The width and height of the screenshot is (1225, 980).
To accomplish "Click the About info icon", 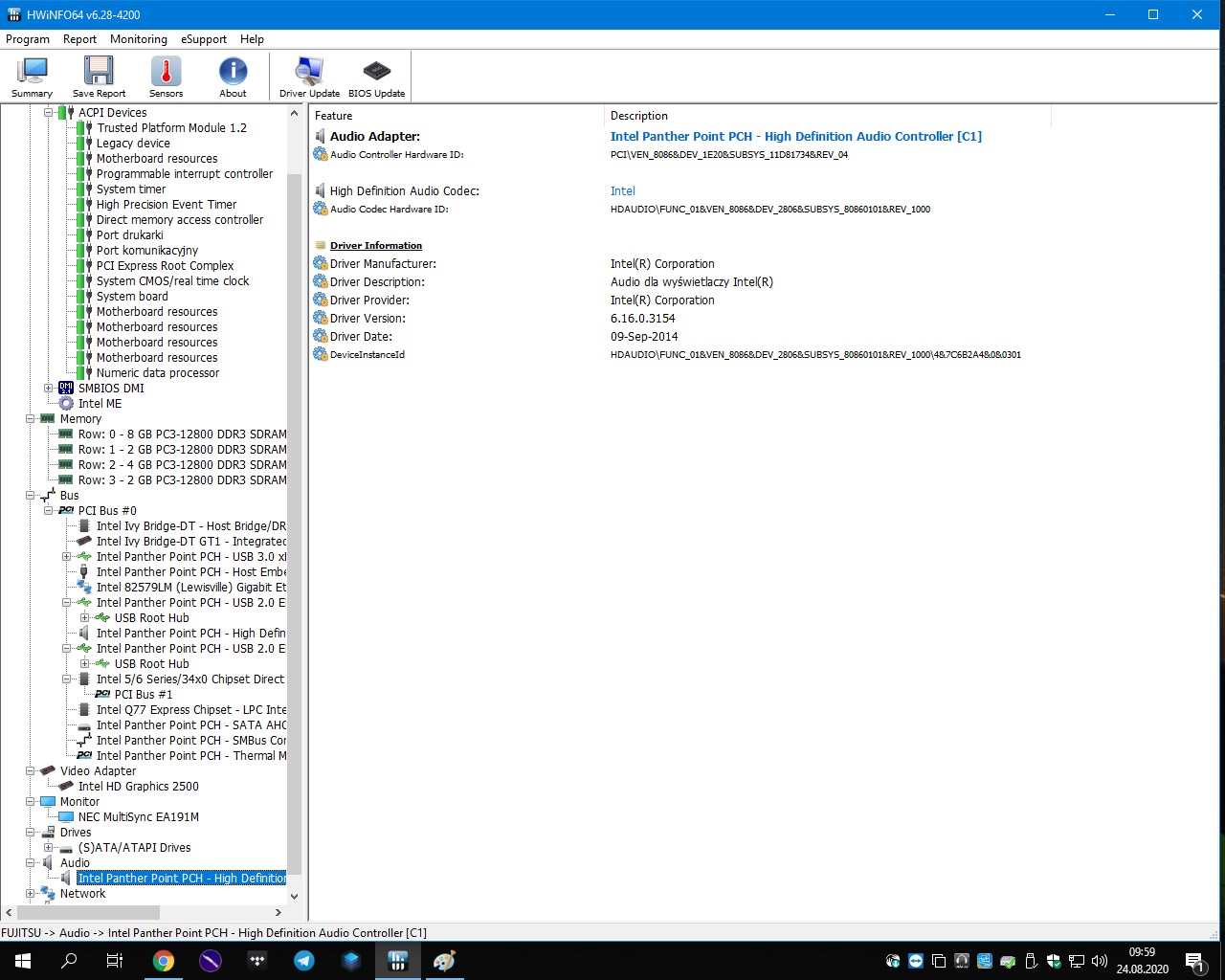I will click(x=233, y=77).
